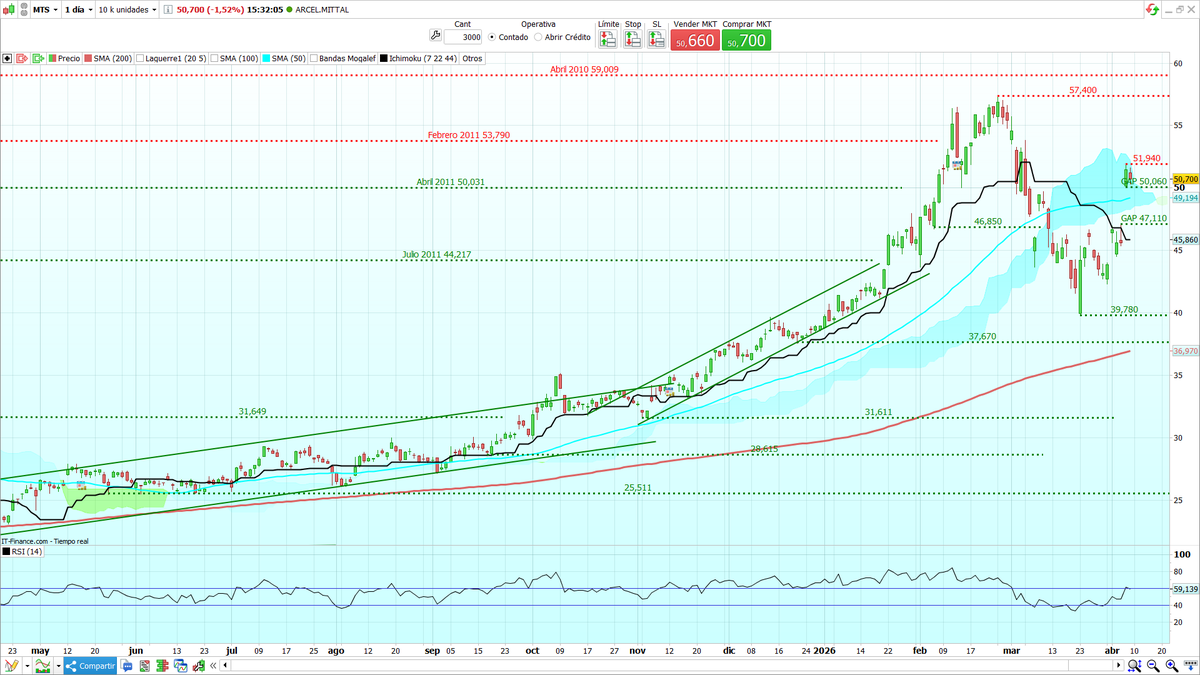
Task: Click the Precio indicator label
Action: [x=69, y=58]
